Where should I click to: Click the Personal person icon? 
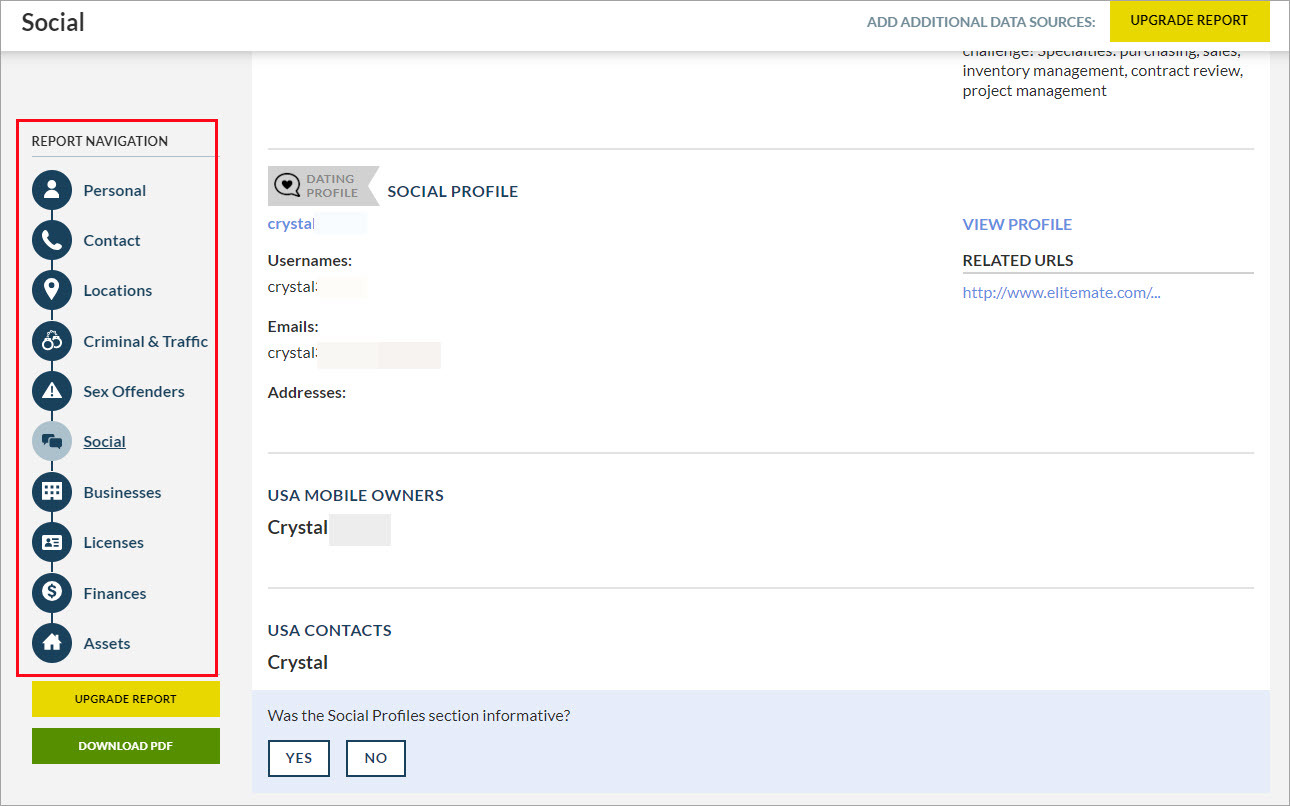point(52,190)
